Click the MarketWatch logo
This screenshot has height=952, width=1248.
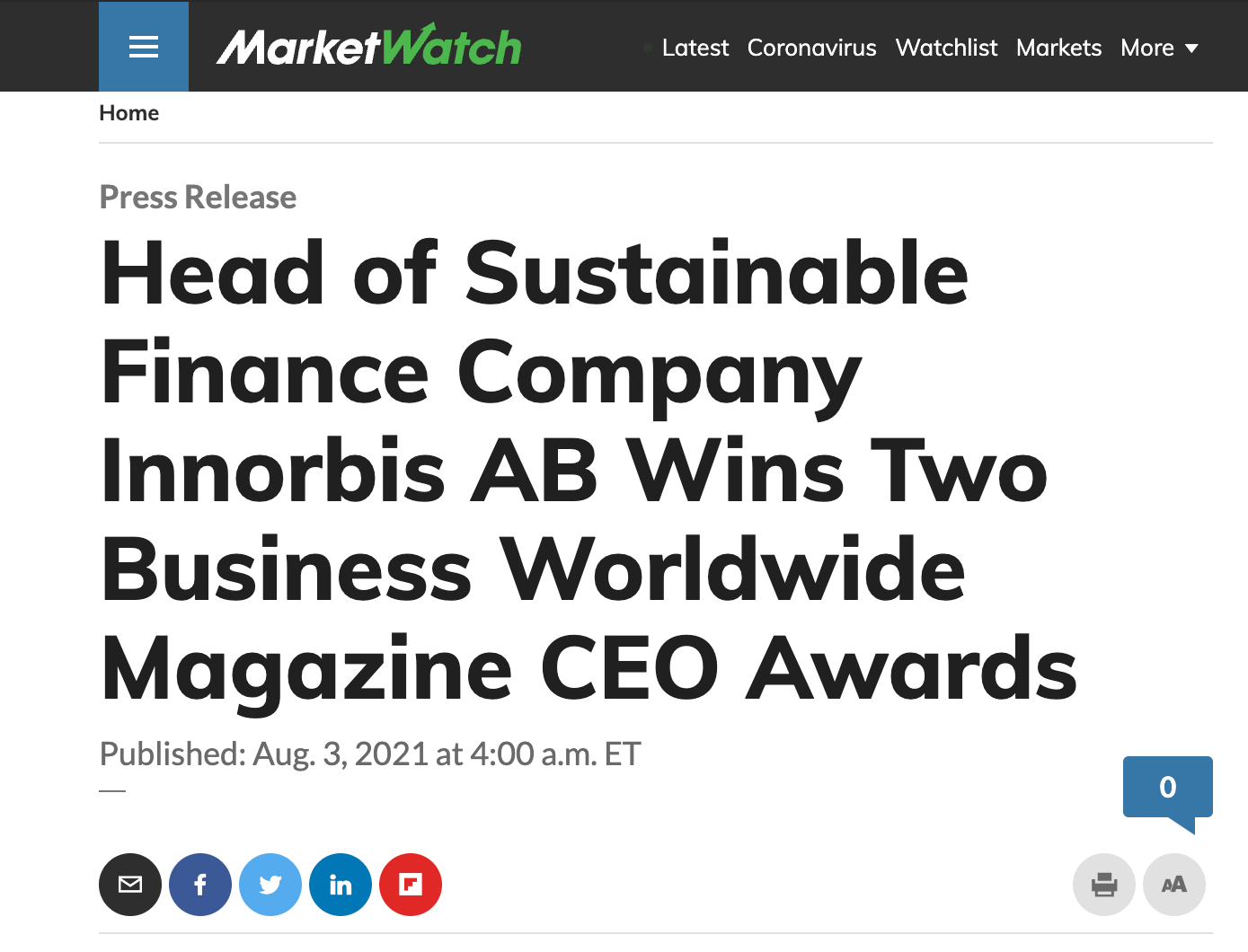[x=369, y=46]
